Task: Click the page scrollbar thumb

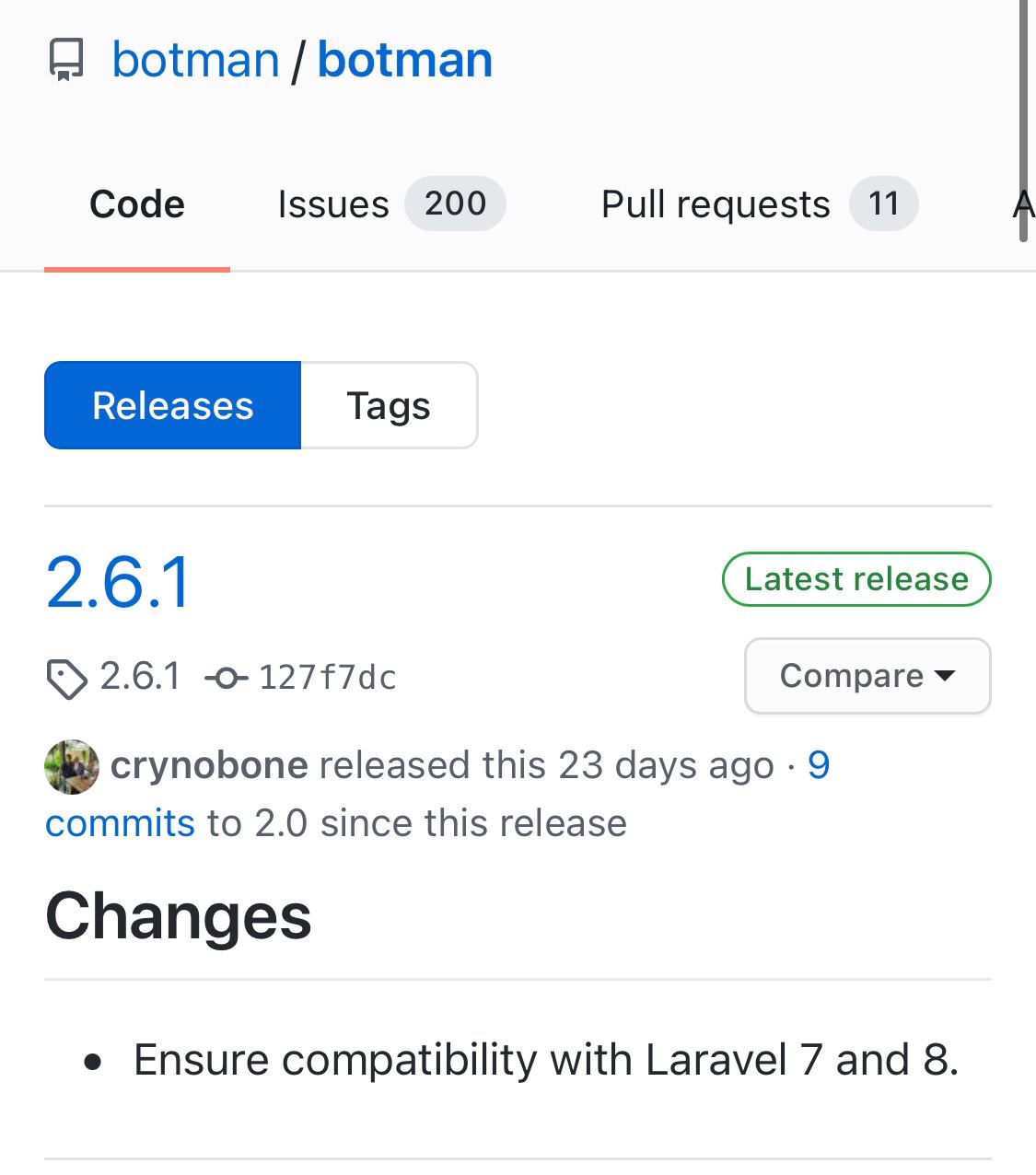Action: click(1023, 120)
